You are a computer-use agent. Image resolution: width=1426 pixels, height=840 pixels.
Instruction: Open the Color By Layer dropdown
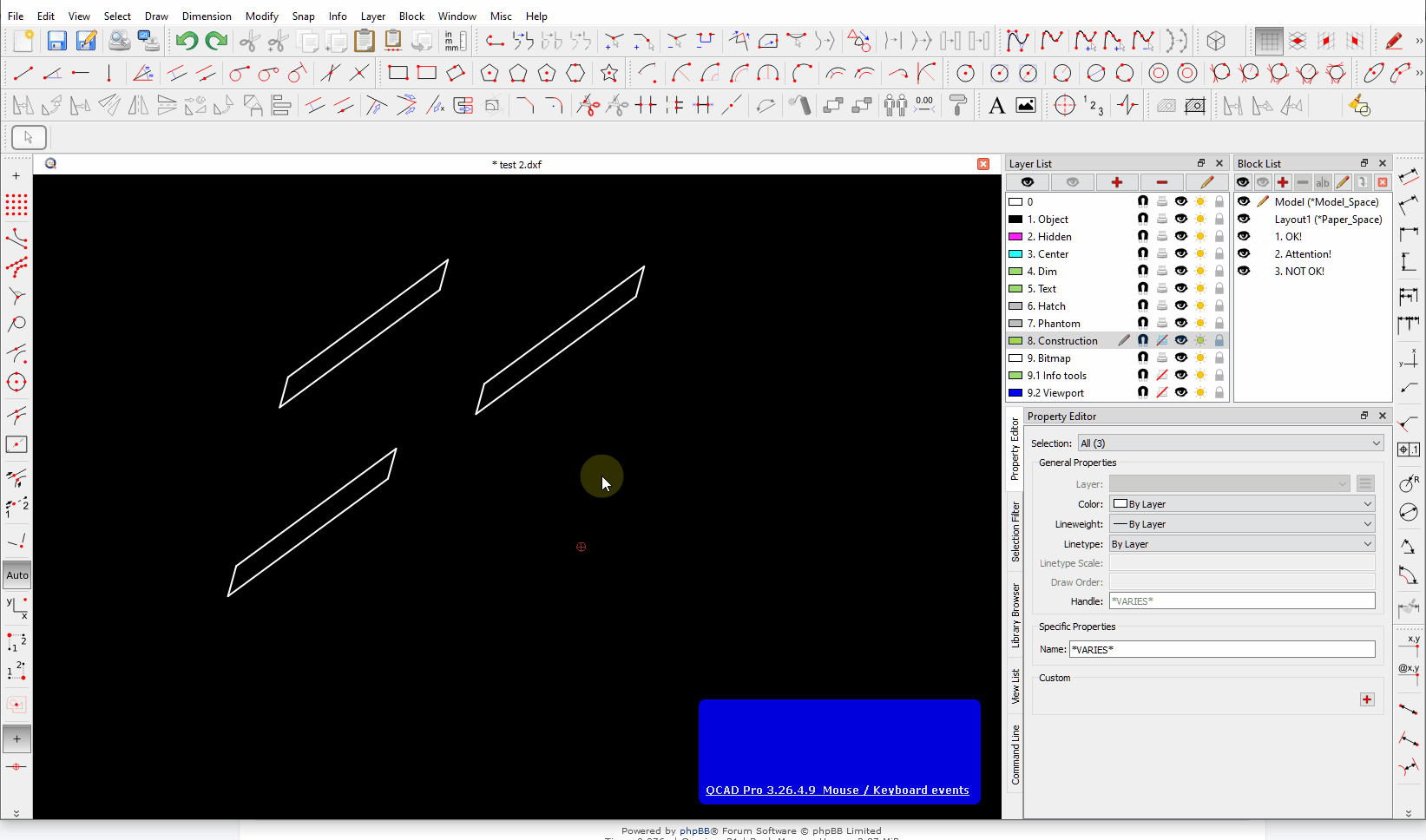[x=1242, y=503]
